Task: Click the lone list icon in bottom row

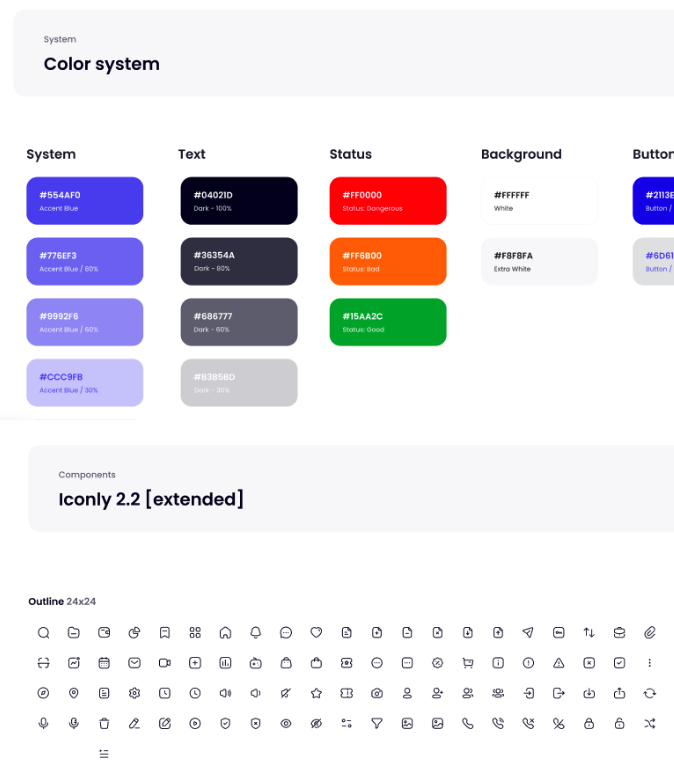Action: 104,754
